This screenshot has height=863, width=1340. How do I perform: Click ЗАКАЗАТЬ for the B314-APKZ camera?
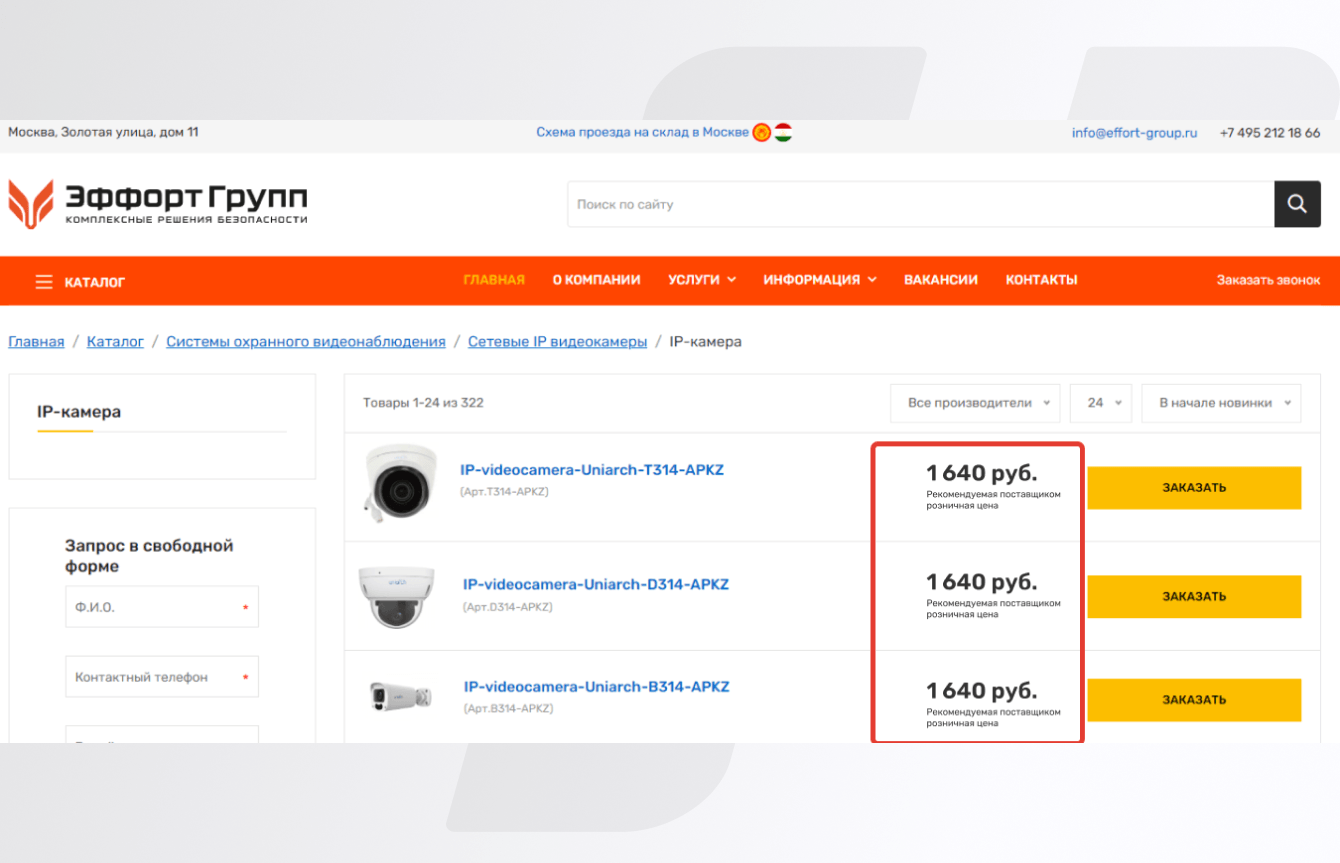[x=1194, y=700]
